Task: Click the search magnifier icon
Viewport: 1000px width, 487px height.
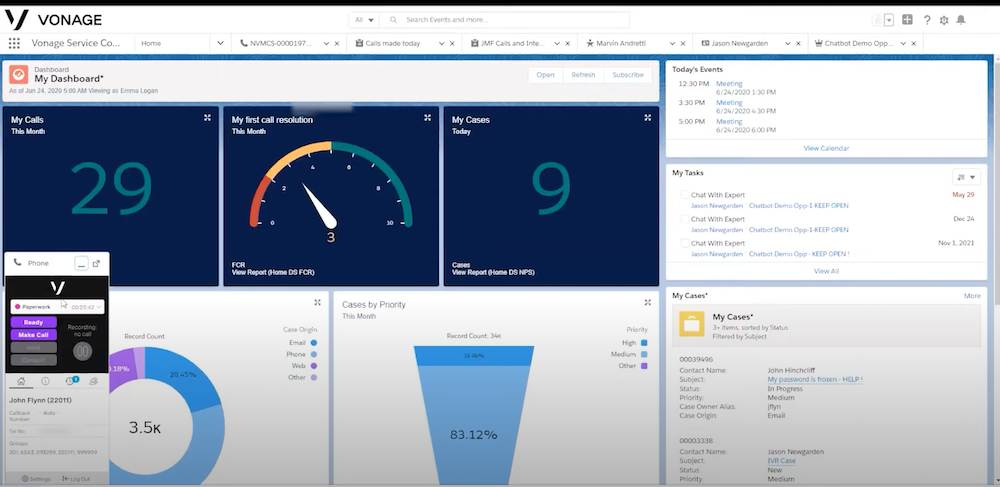Action: pos(393,20)
